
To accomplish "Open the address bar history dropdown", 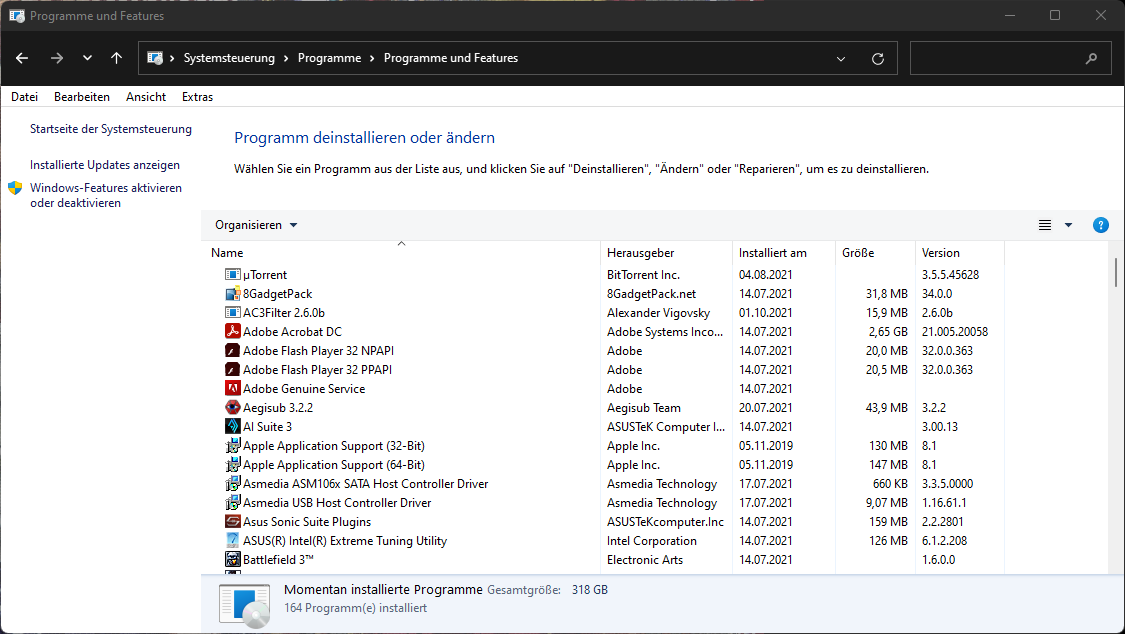I will click(x=840, y=58).
